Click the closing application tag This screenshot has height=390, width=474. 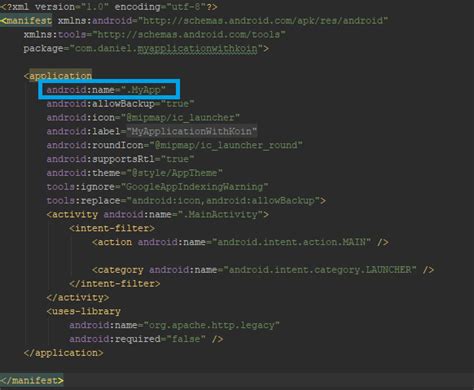pyautogui.click(x=64, y=353)
